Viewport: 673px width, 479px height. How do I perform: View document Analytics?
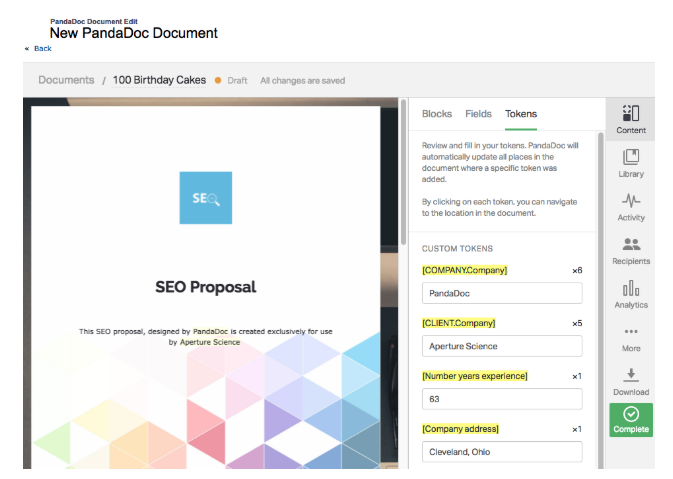[x=630, y=293]
